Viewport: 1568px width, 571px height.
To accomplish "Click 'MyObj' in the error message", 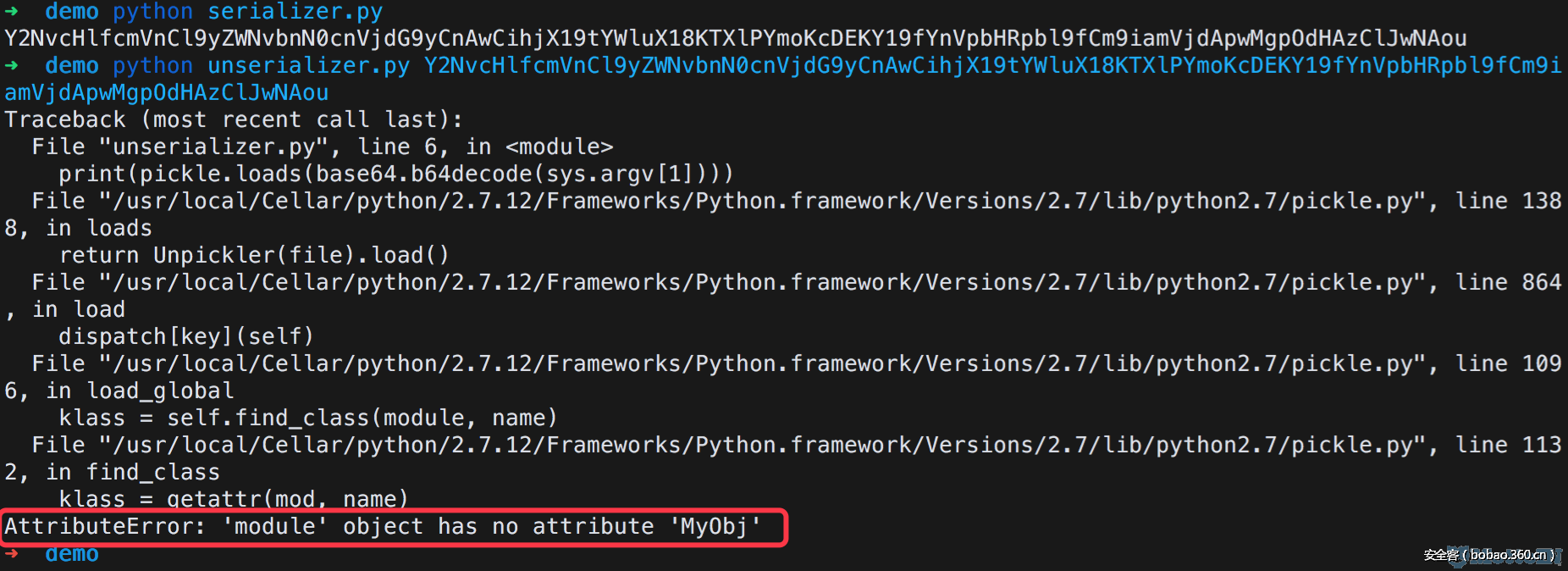I will click(715, 526).
